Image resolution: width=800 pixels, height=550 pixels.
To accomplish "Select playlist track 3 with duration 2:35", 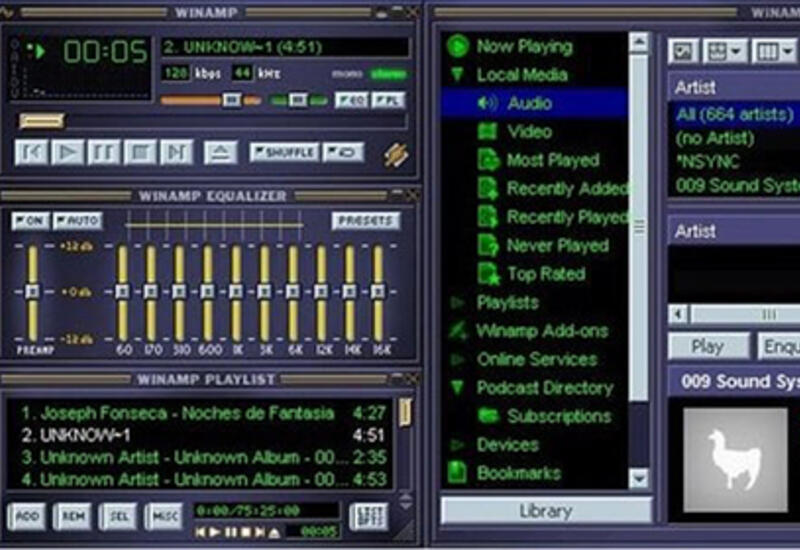I will coord(203,457).
